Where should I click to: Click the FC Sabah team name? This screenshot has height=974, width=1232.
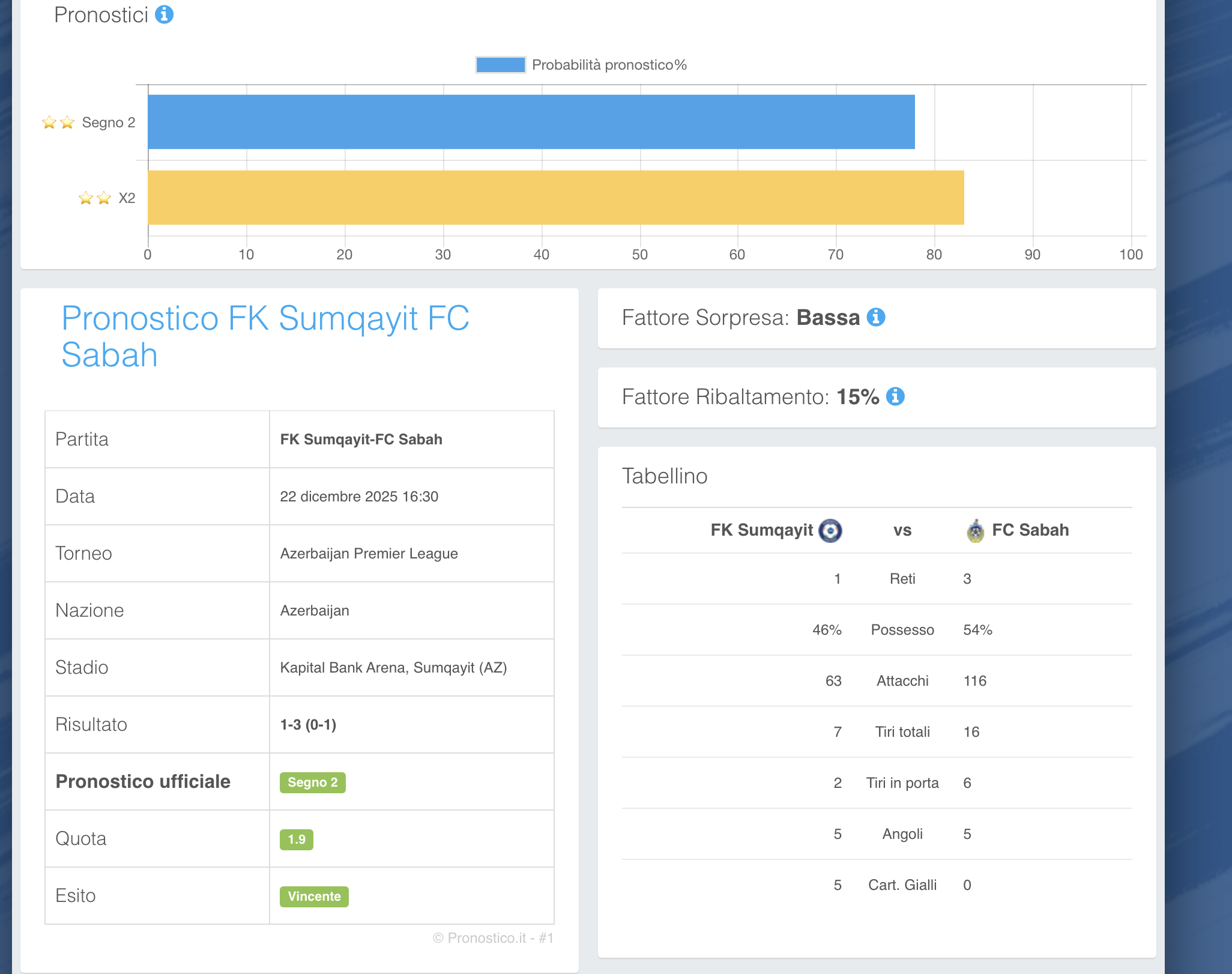(1030, 530)
